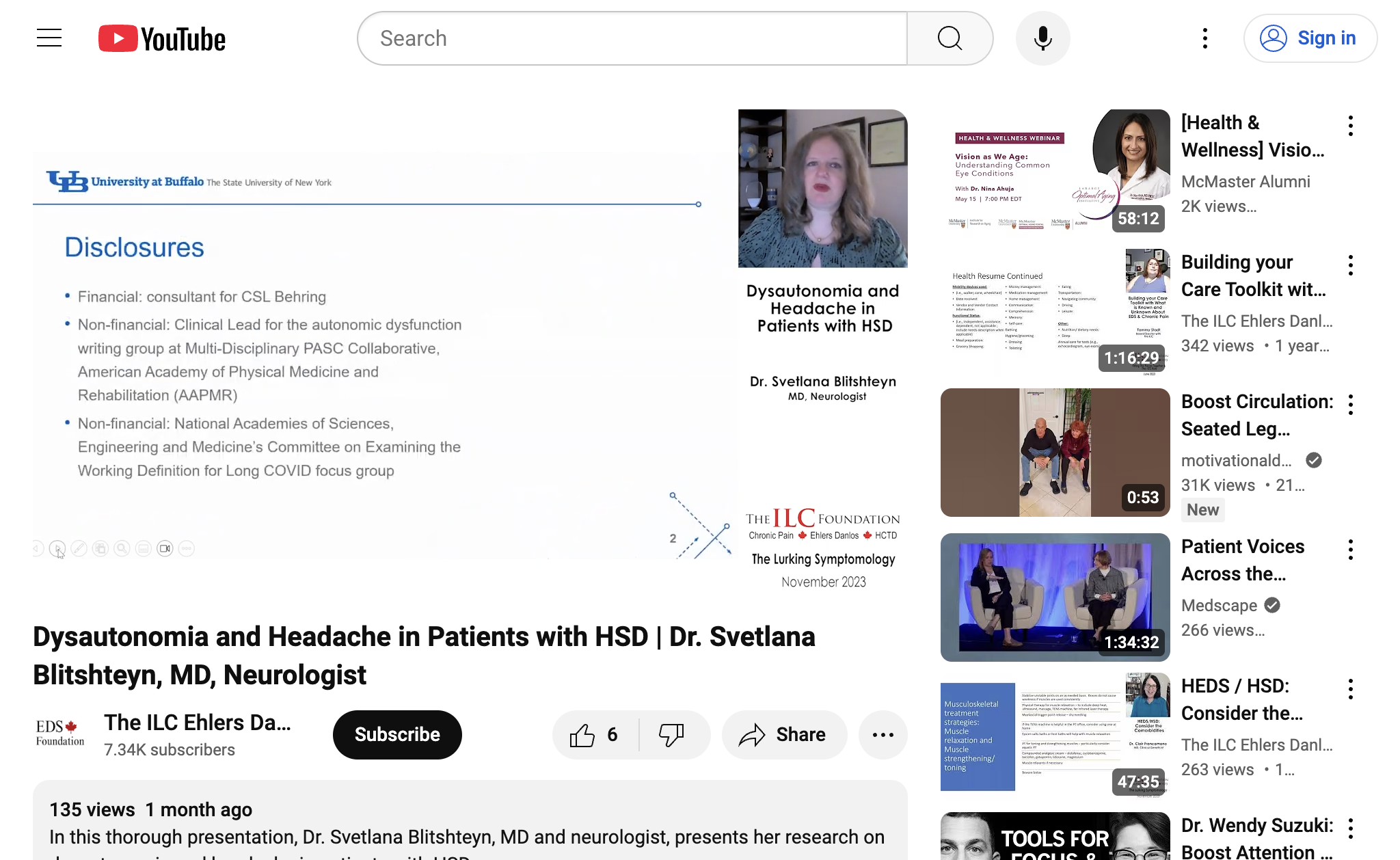This screenshot has height=860, width=1400.
Task: Open options menu for Health & Wellness Vision video
Action: pyautogui.click(x=1351, y=126)
